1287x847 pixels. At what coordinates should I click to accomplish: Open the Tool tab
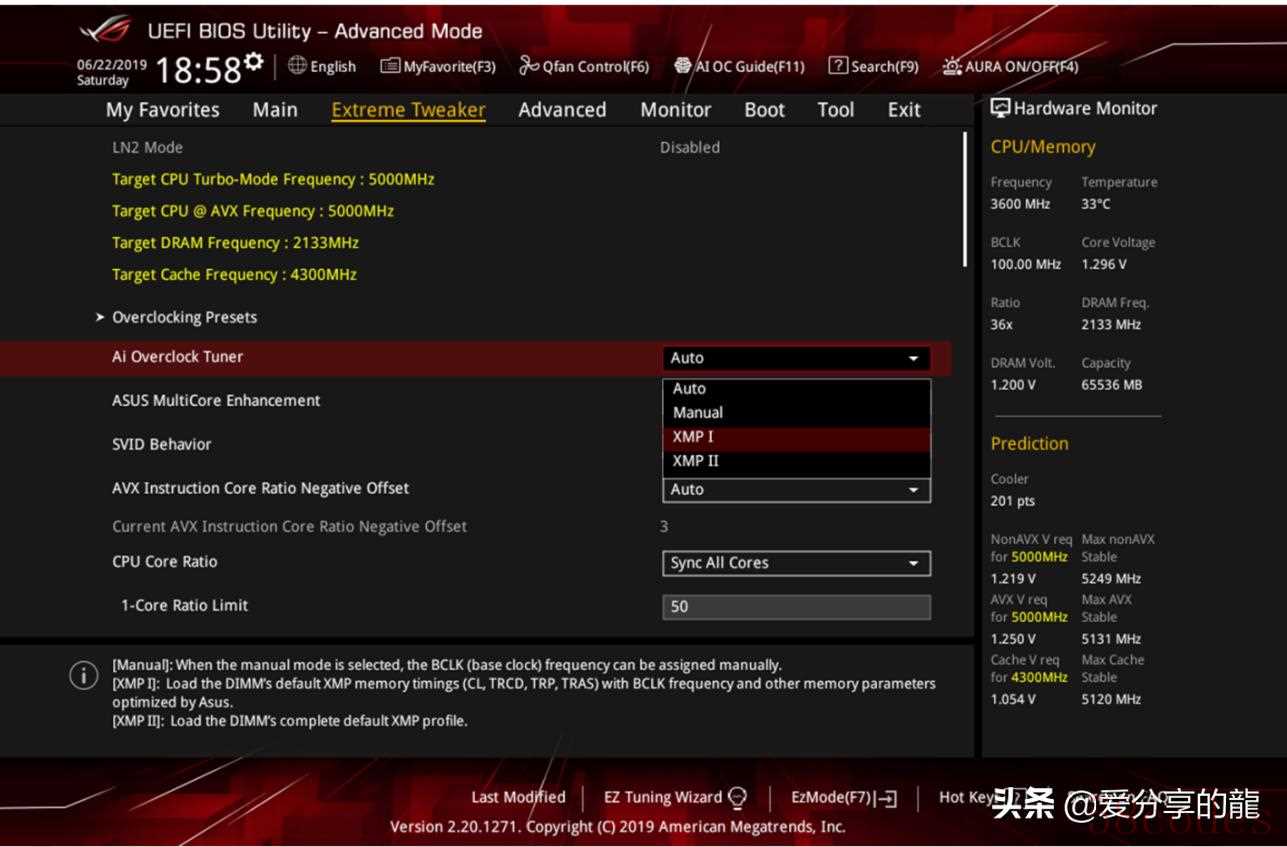click(836, 110)
